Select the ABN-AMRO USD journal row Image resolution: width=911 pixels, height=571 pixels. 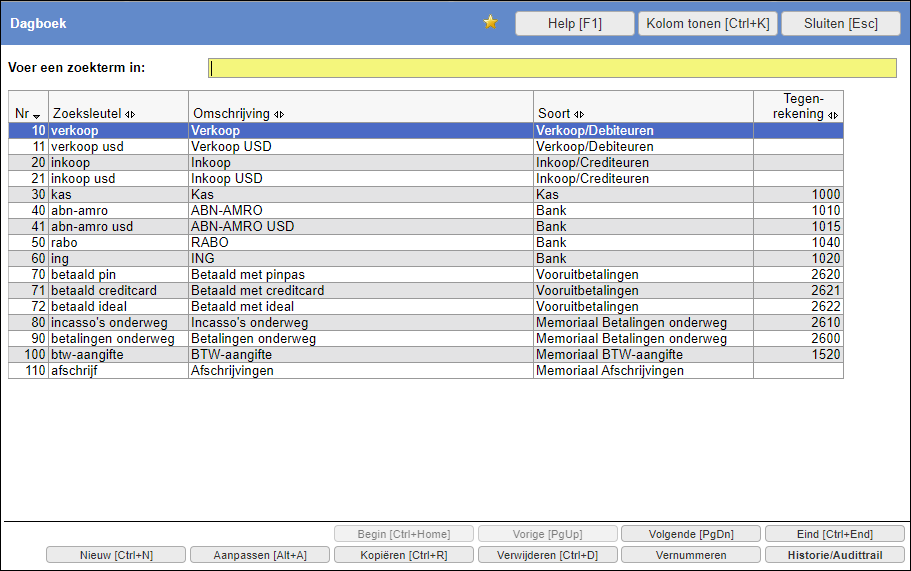click(x=242, y=227)
